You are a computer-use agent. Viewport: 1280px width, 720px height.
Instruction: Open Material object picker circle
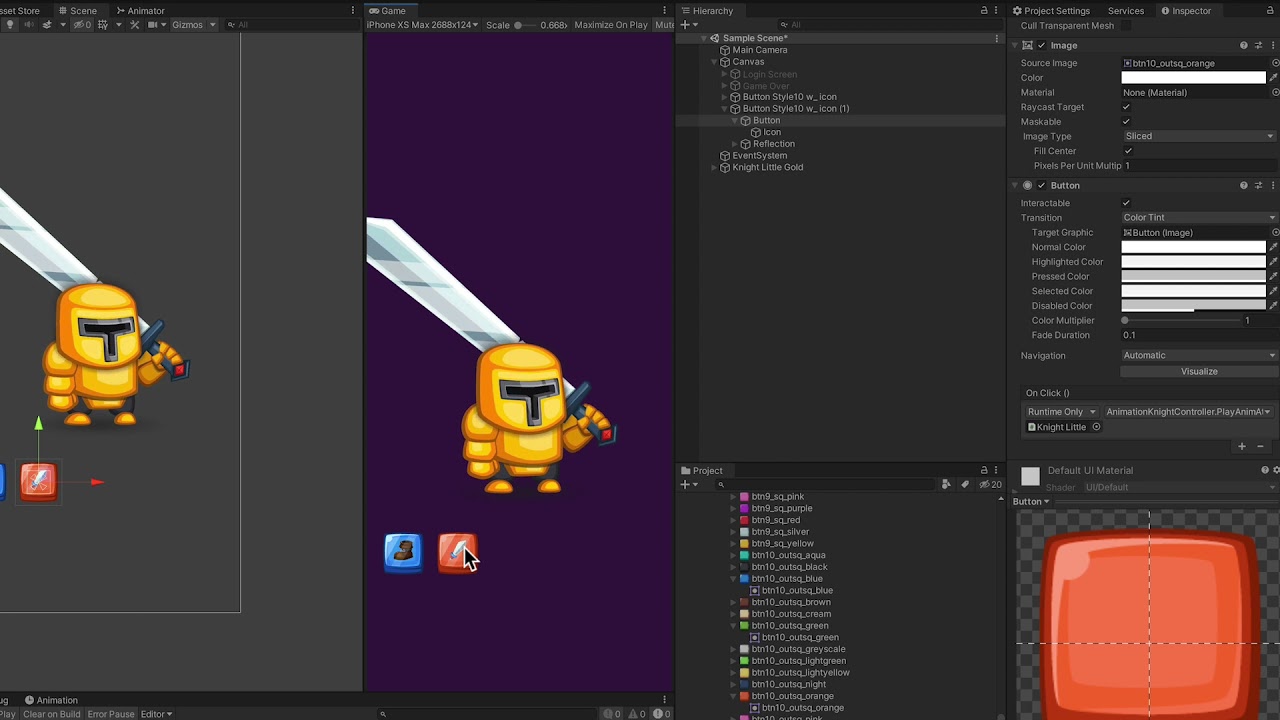[x=1275, y=92]
